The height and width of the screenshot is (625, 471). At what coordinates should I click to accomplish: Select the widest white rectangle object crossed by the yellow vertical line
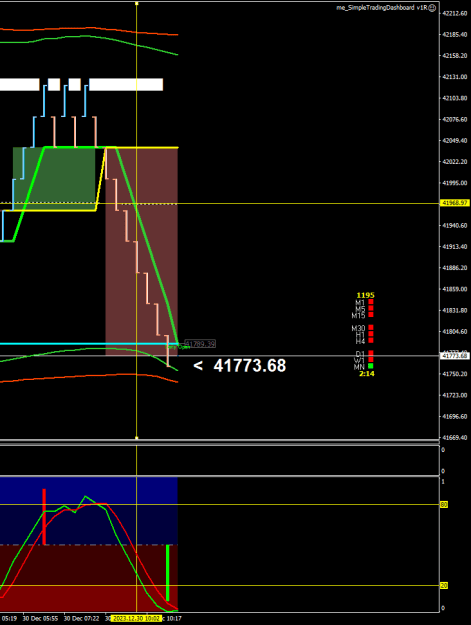(x=126, y=85)
